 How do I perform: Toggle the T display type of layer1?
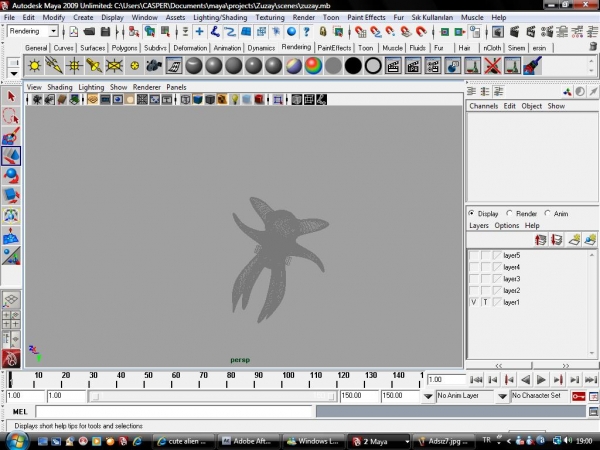485,302
